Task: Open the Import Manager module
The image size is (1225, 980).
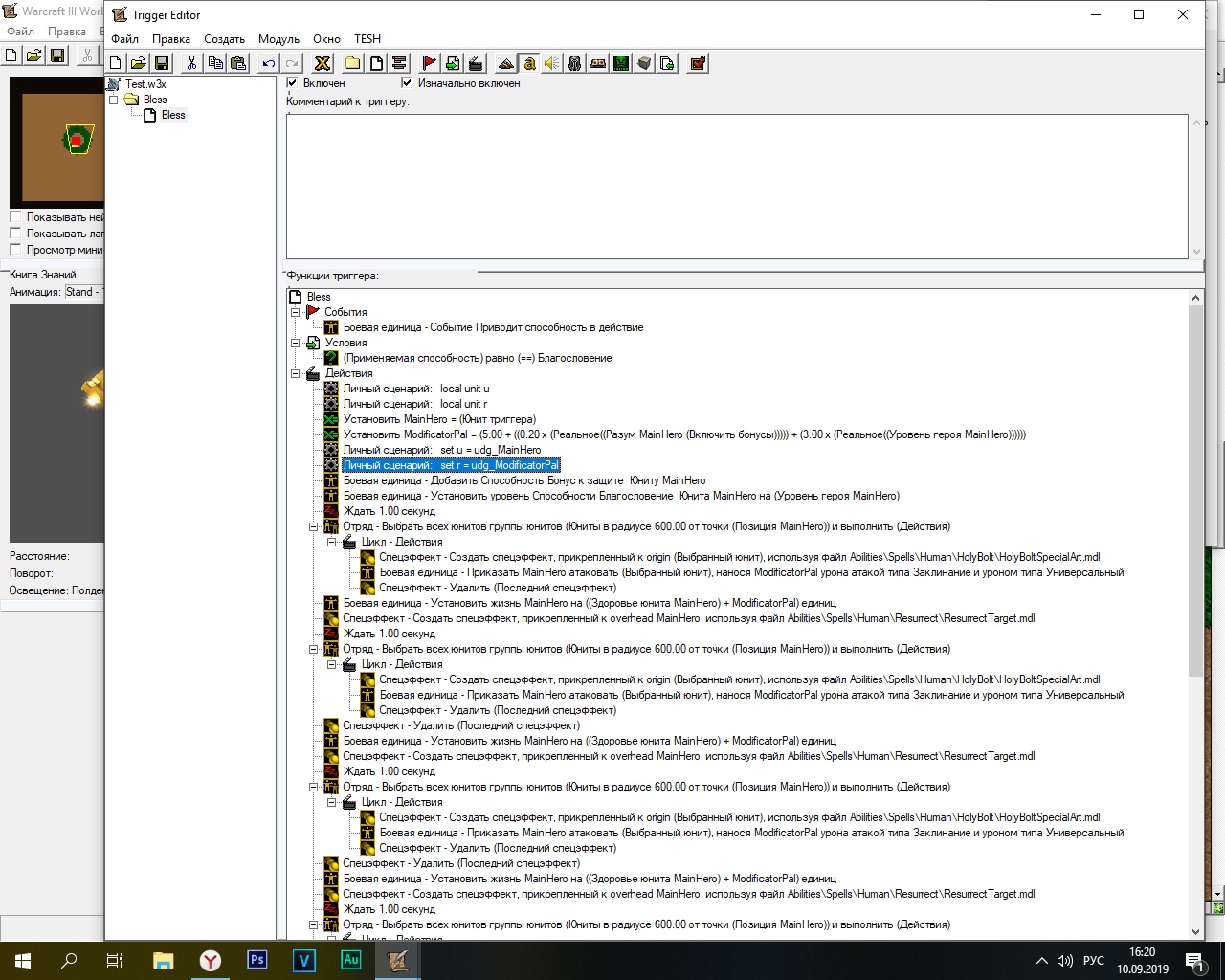Action: [x=667, y=63]
